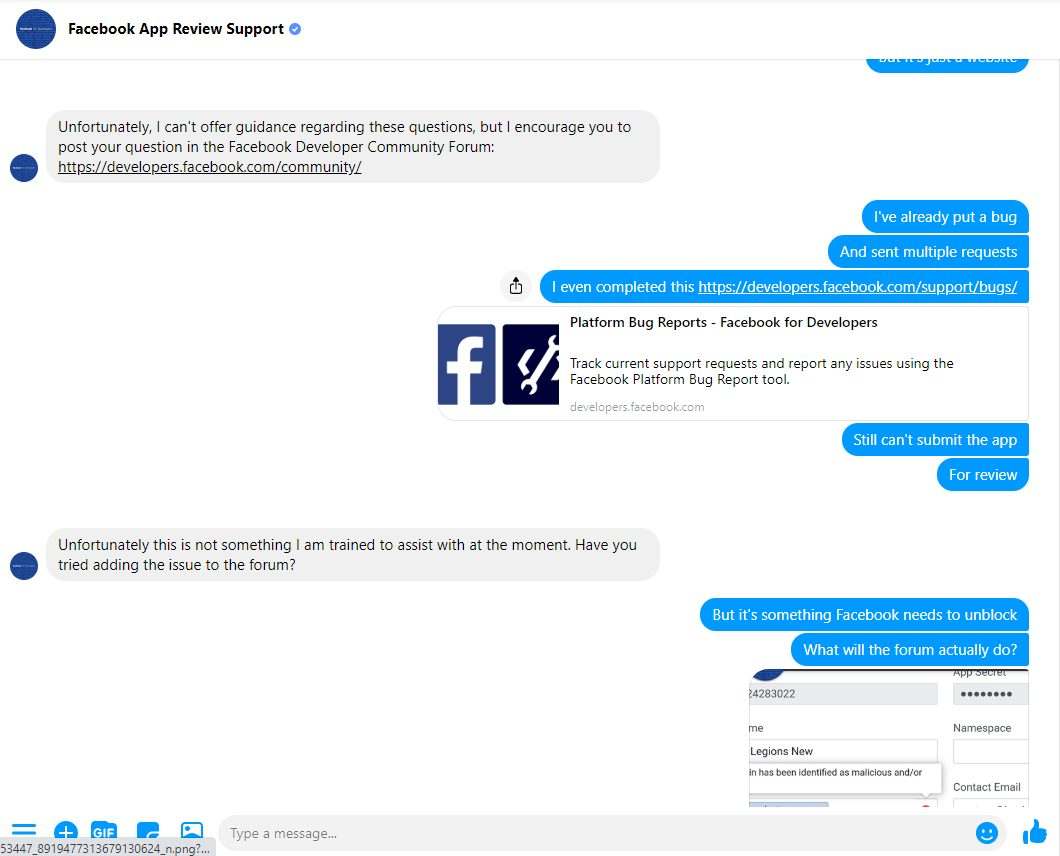Click the bot avatar beside the forum suggestion message
The height and width of the screenshot is (856, 1060).
tap(24, 566)
